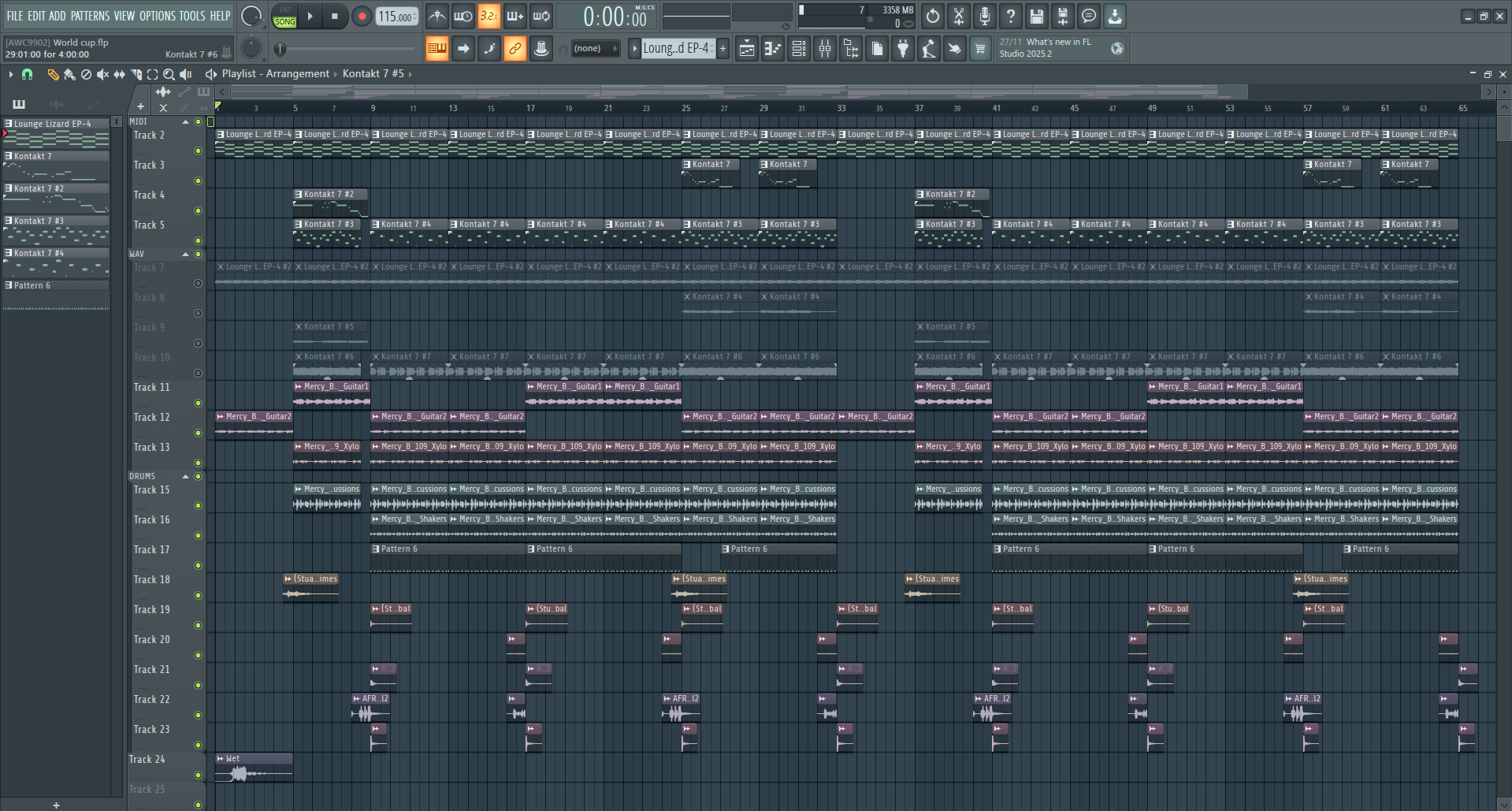Open the metronome settings icon

(x=437, y=16)
